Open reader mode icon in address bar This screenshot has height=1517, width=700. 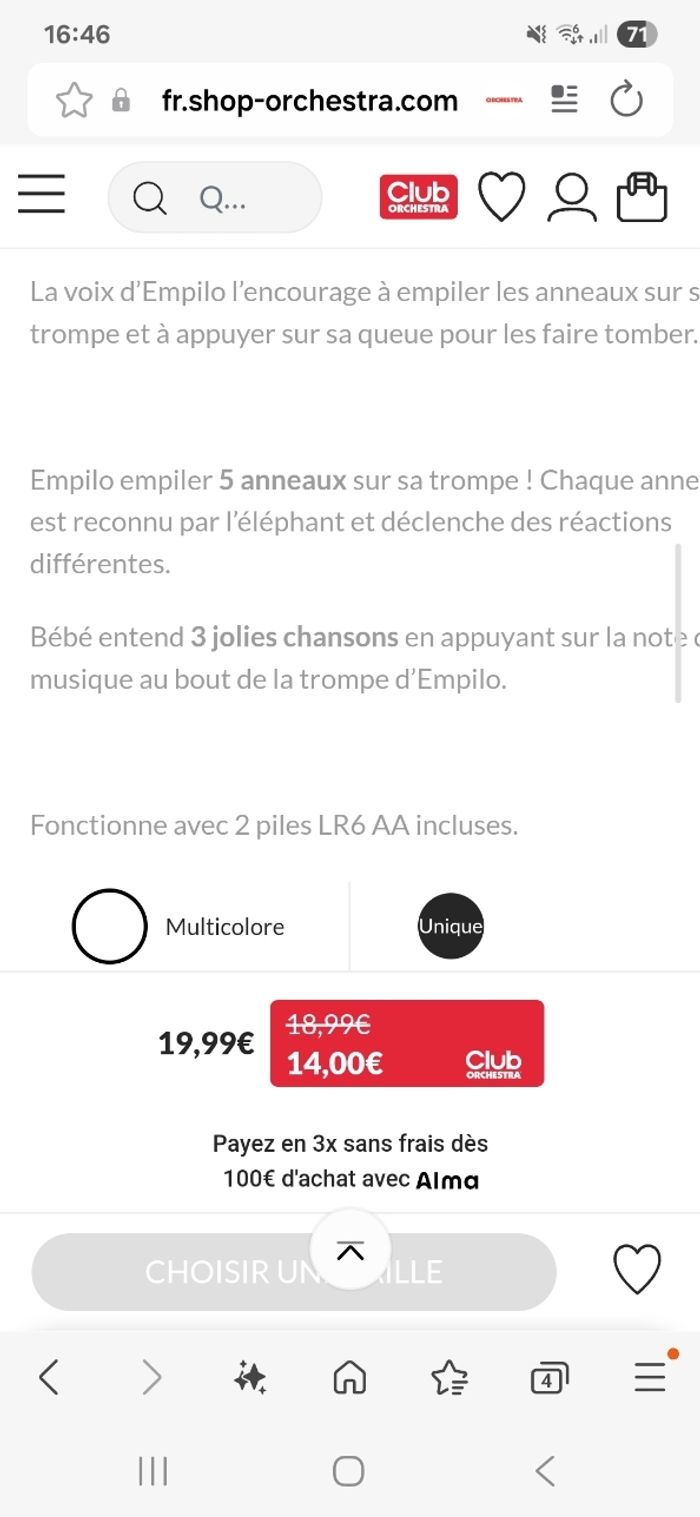(565, 100)
